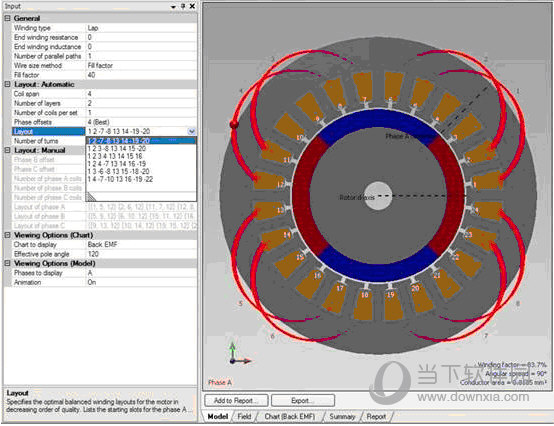The width and height of the screenshot is (554, 426).
Task: Close the Input panel
Action: [x=192, y=6]
